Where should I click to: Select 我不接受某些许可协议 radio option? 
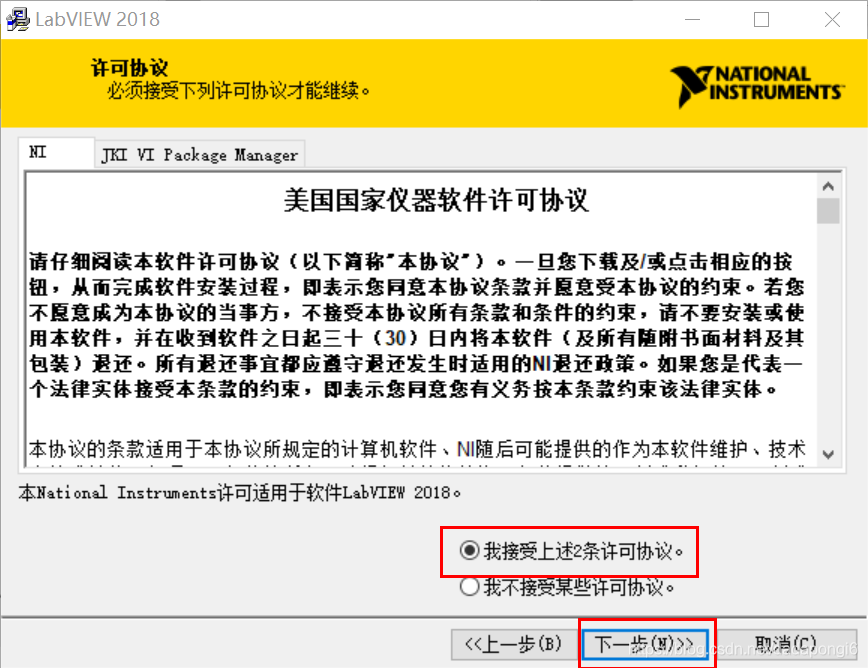point(470,587)
